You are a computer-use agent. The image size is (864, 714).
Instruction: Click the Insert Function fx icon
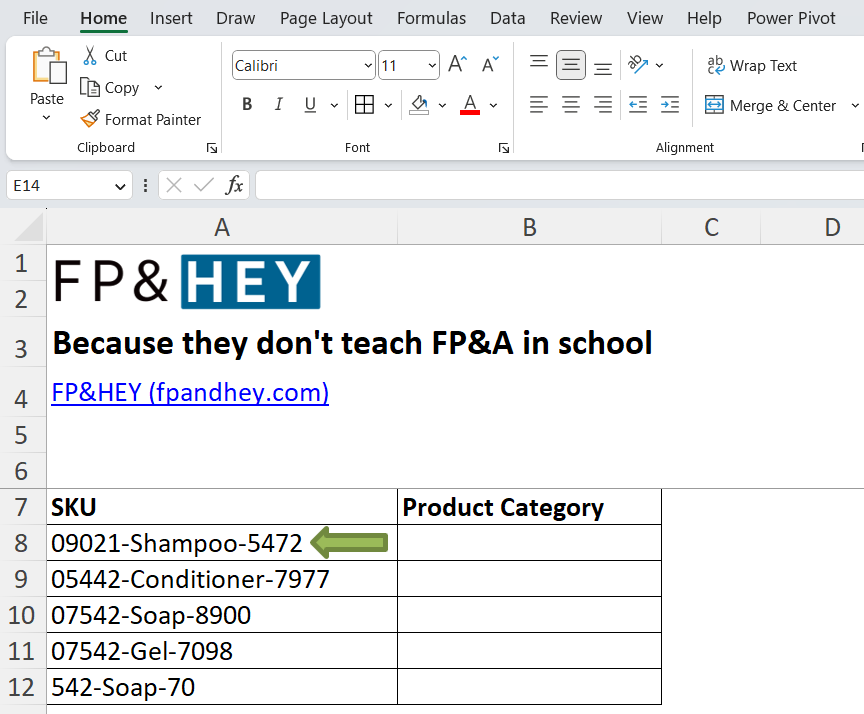click(234, 185)
